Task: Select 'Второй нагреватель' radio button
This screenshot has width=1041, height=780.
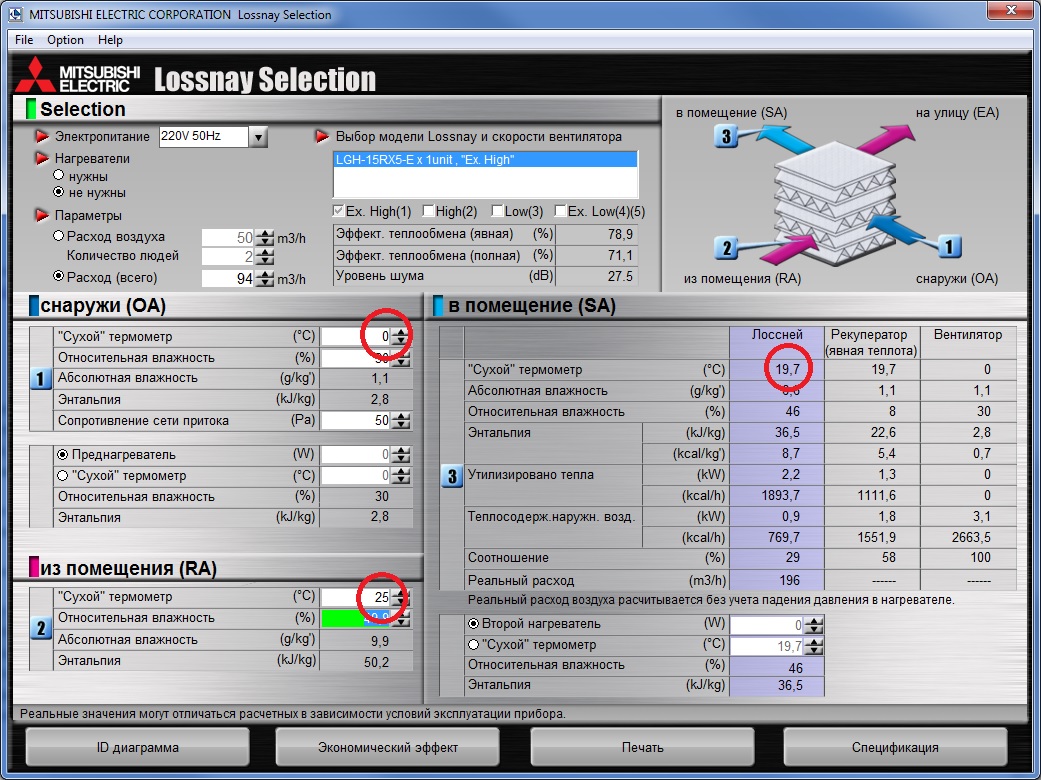Action: (473, 624)
